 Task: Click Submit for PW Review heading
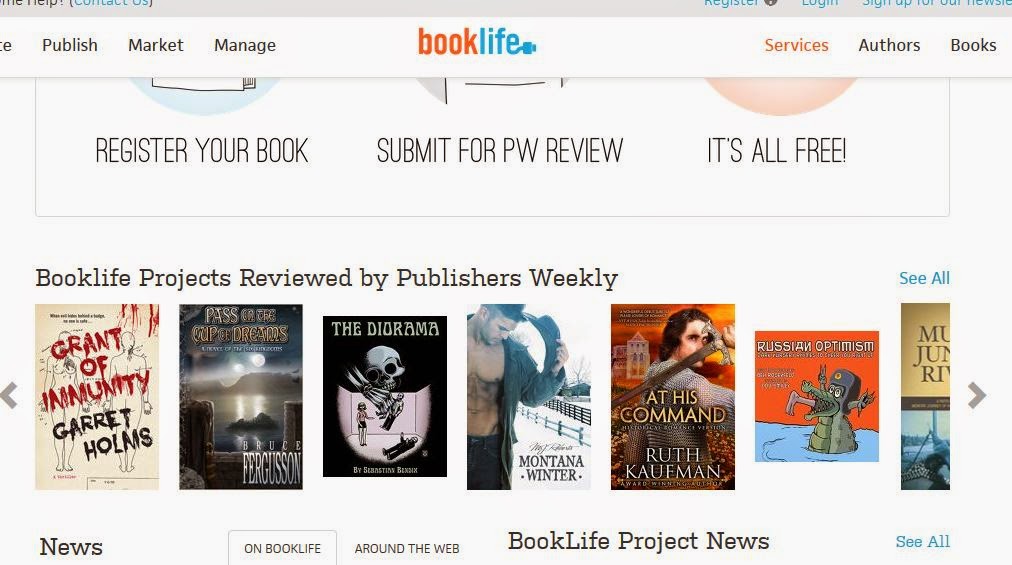tap(500, 151)
